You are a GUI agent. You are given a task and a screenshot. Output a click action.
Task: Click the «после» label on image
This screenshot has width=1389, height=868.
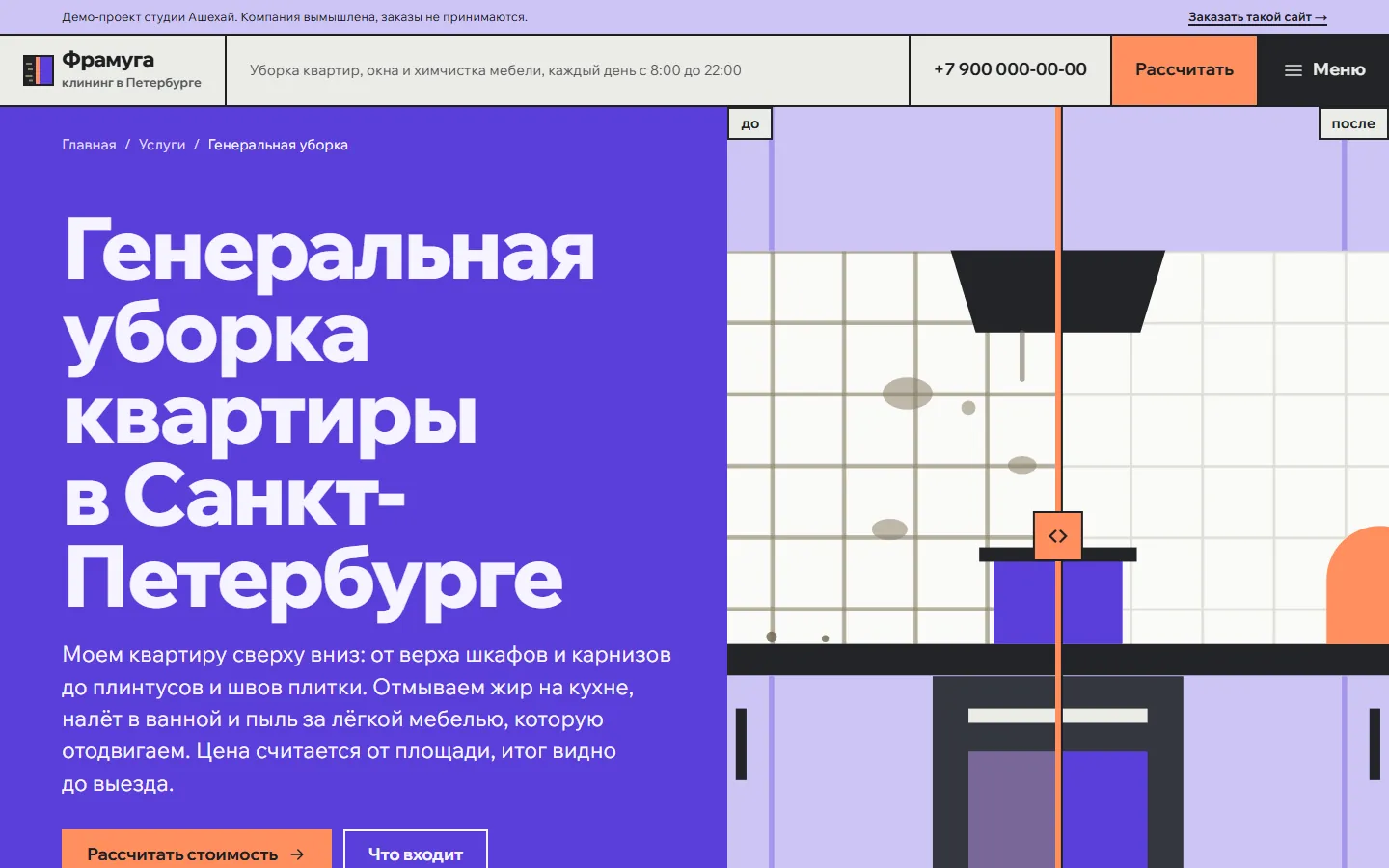pyautogui.click(x=1353, y=123)
